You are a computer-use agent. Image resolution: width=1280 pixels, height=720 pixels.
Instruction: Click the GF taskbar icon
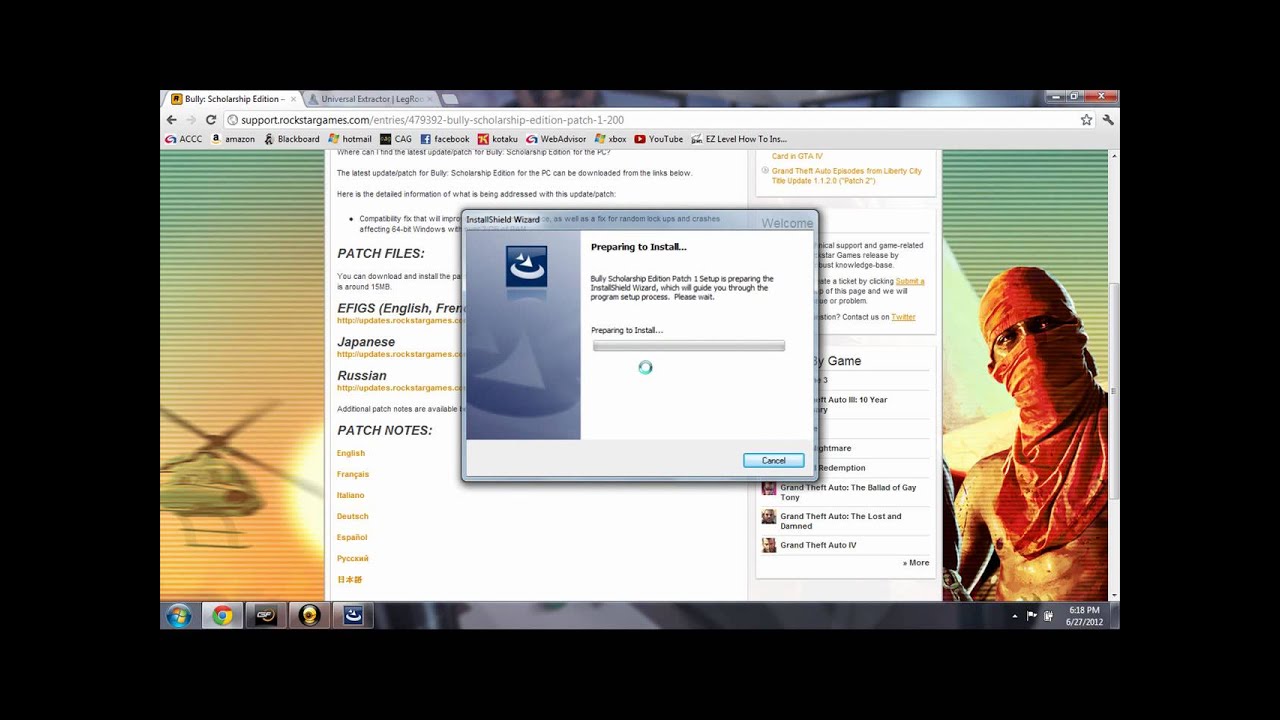tap(265, 616)
